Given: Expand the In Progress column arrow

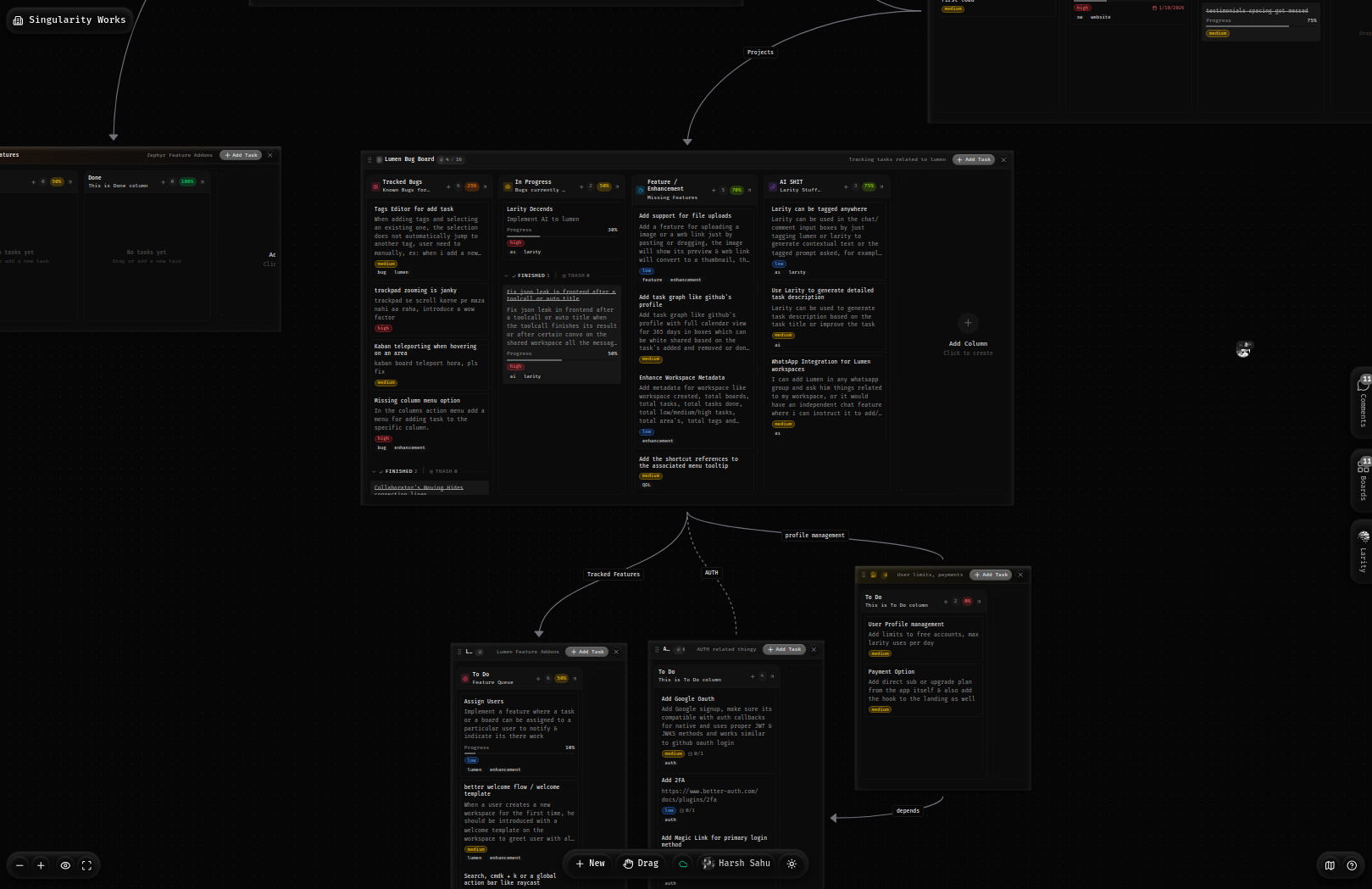Looking at the screenshot, I should [x=617, y=186].
